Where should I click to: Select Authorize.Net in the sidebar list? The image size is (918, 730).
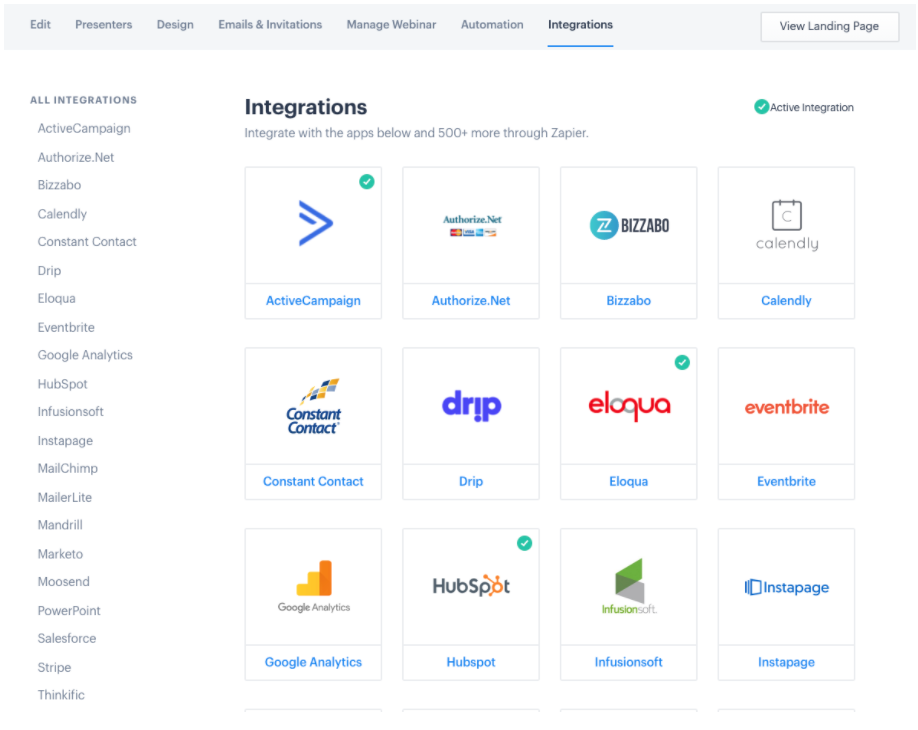tap(76, 157)
